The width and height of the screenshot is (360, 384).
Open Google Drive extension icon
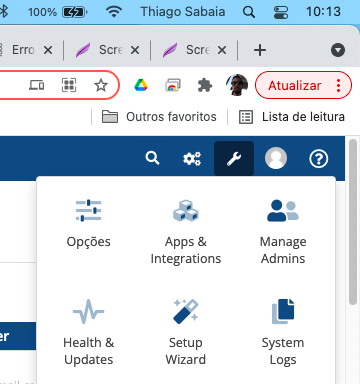pos(141,85)
